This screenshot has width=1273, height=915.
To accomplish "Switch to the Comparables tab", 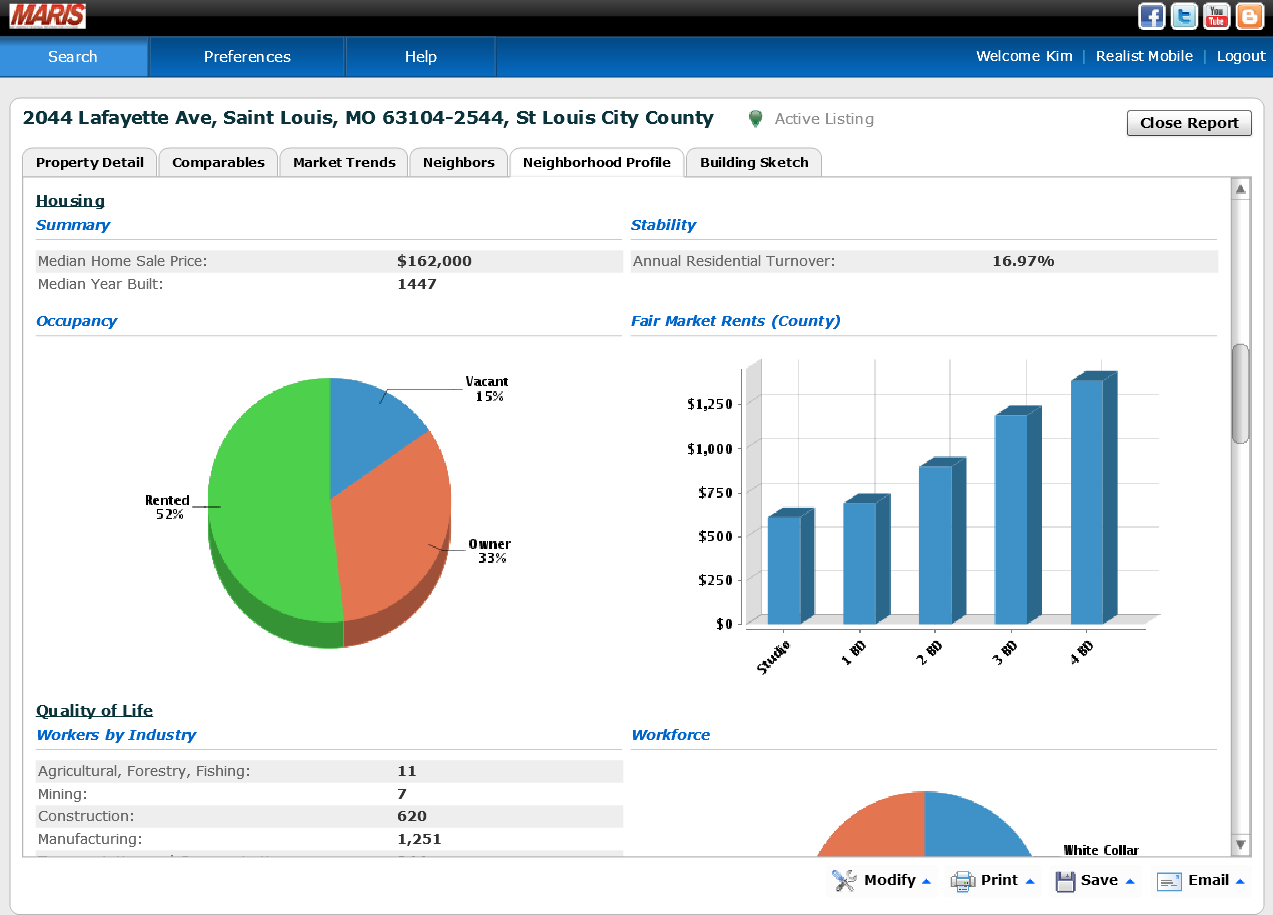I will coord(218,162).
